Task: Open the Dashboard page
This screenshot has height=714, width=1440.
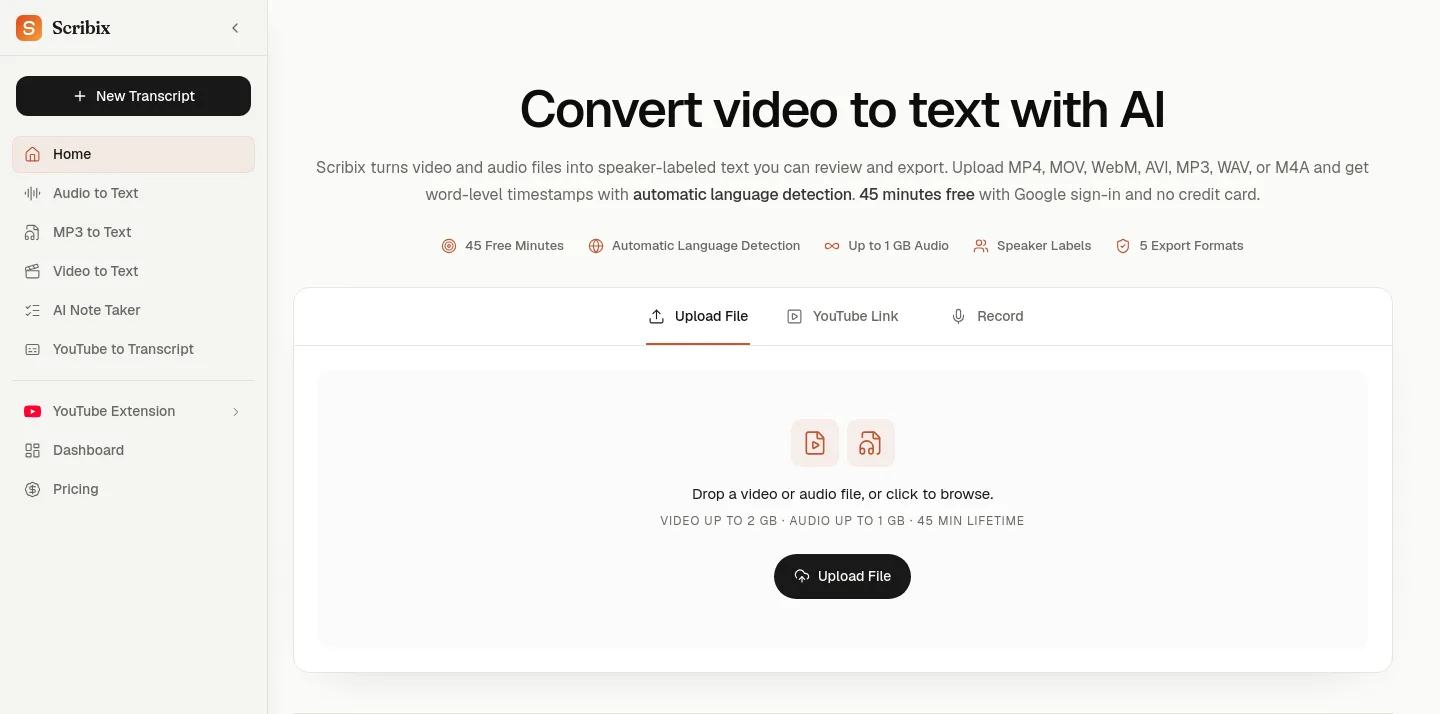Action: 133,450
